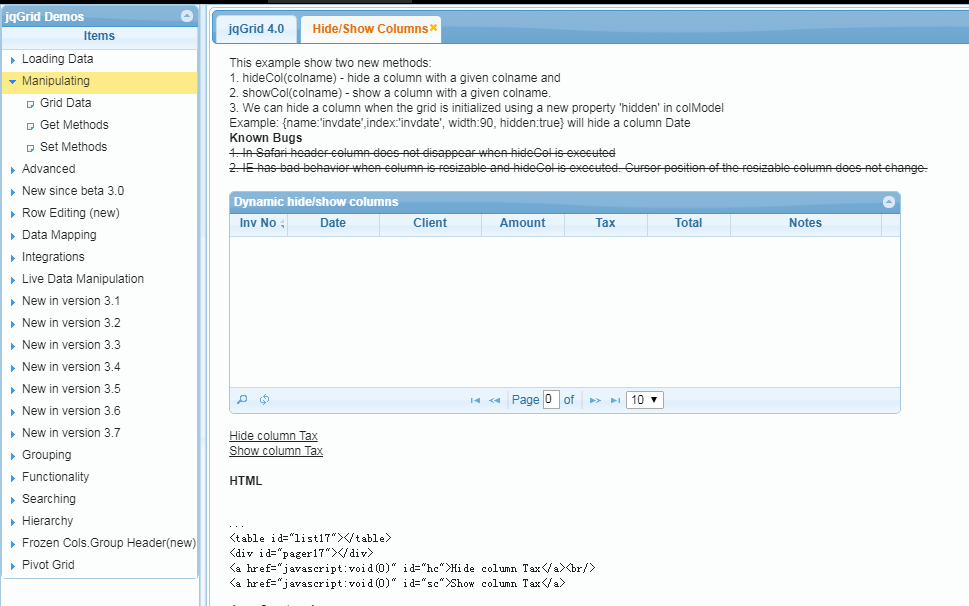This screenshot has height=606, width=969.
Task: Open the Grid Data demo item
Action: 66,103
